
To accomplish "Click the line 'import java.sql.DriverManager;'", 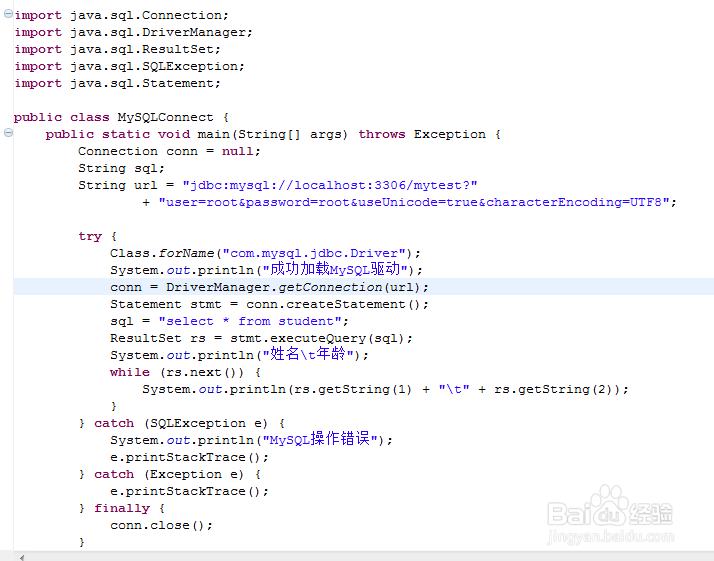I will tap(133, 32).
